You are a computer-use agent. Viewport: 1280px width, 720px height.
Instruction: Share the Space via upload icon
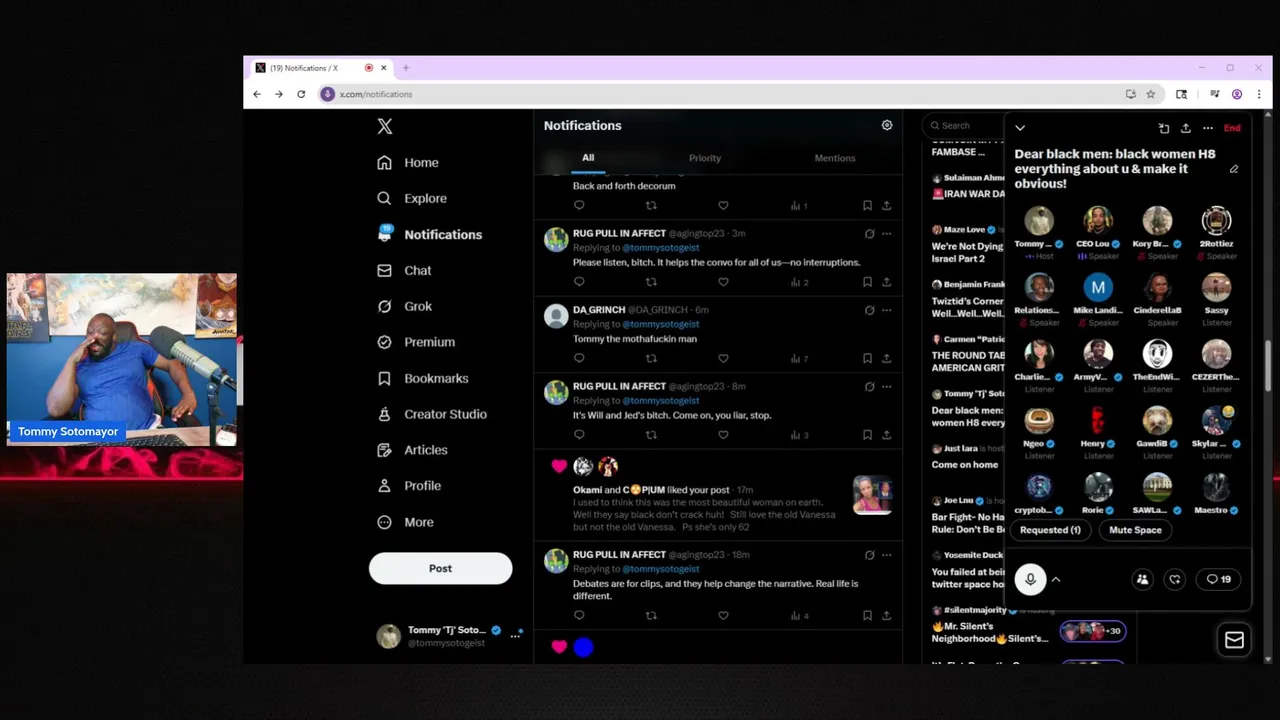[1186, 128]
